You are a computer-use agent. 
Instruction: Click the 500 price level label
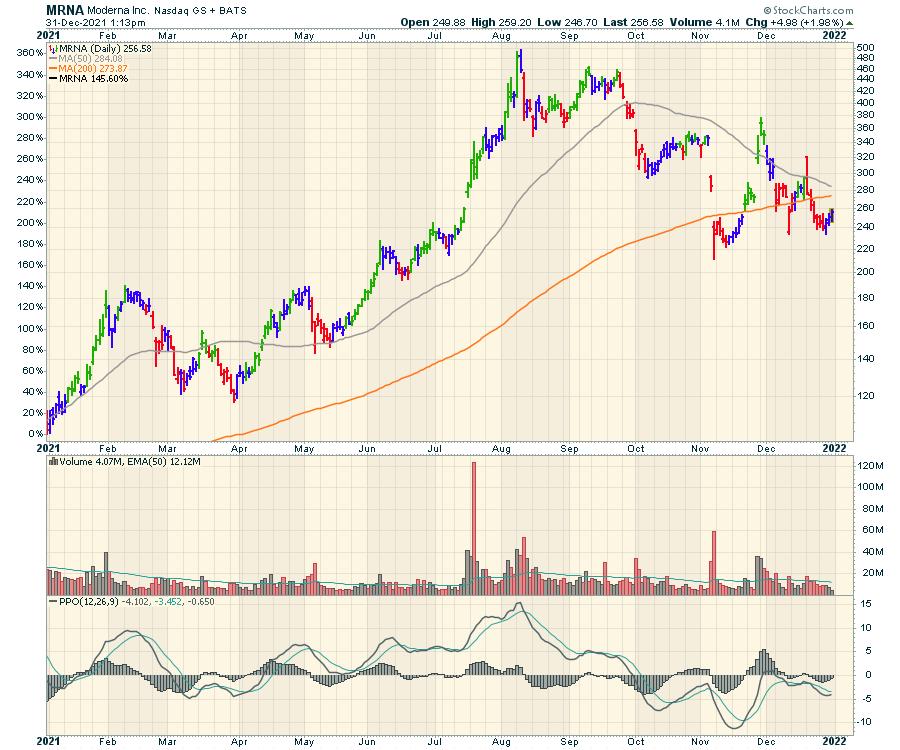(866, 48)
